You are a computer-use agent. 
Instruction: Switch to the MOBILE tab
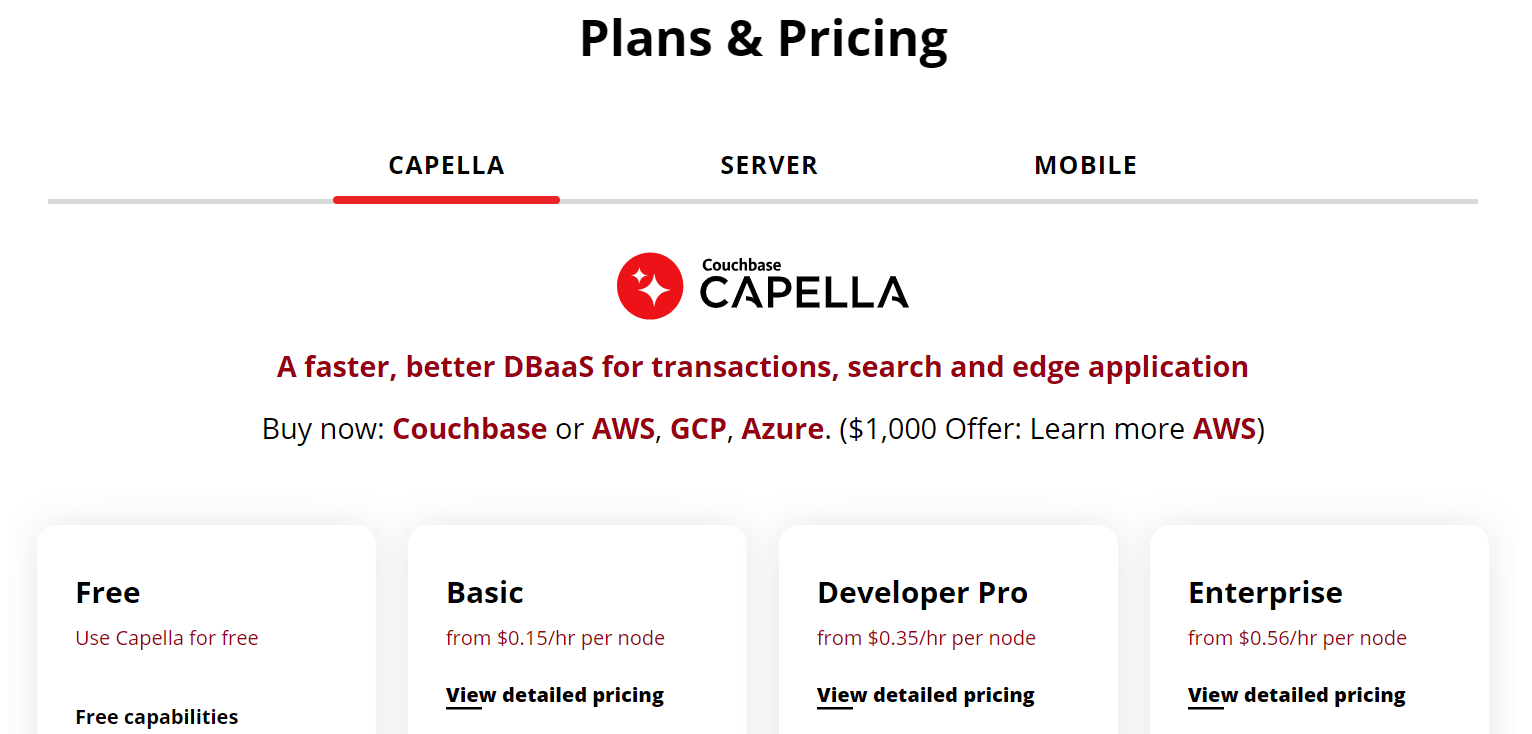1086,165
